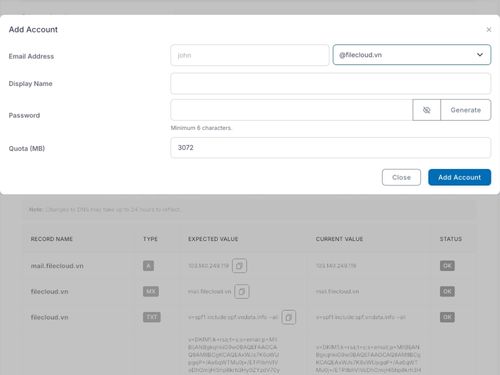Click the A type badge
This screenshot has width=500, height=375.
click(x=148, y=266)
